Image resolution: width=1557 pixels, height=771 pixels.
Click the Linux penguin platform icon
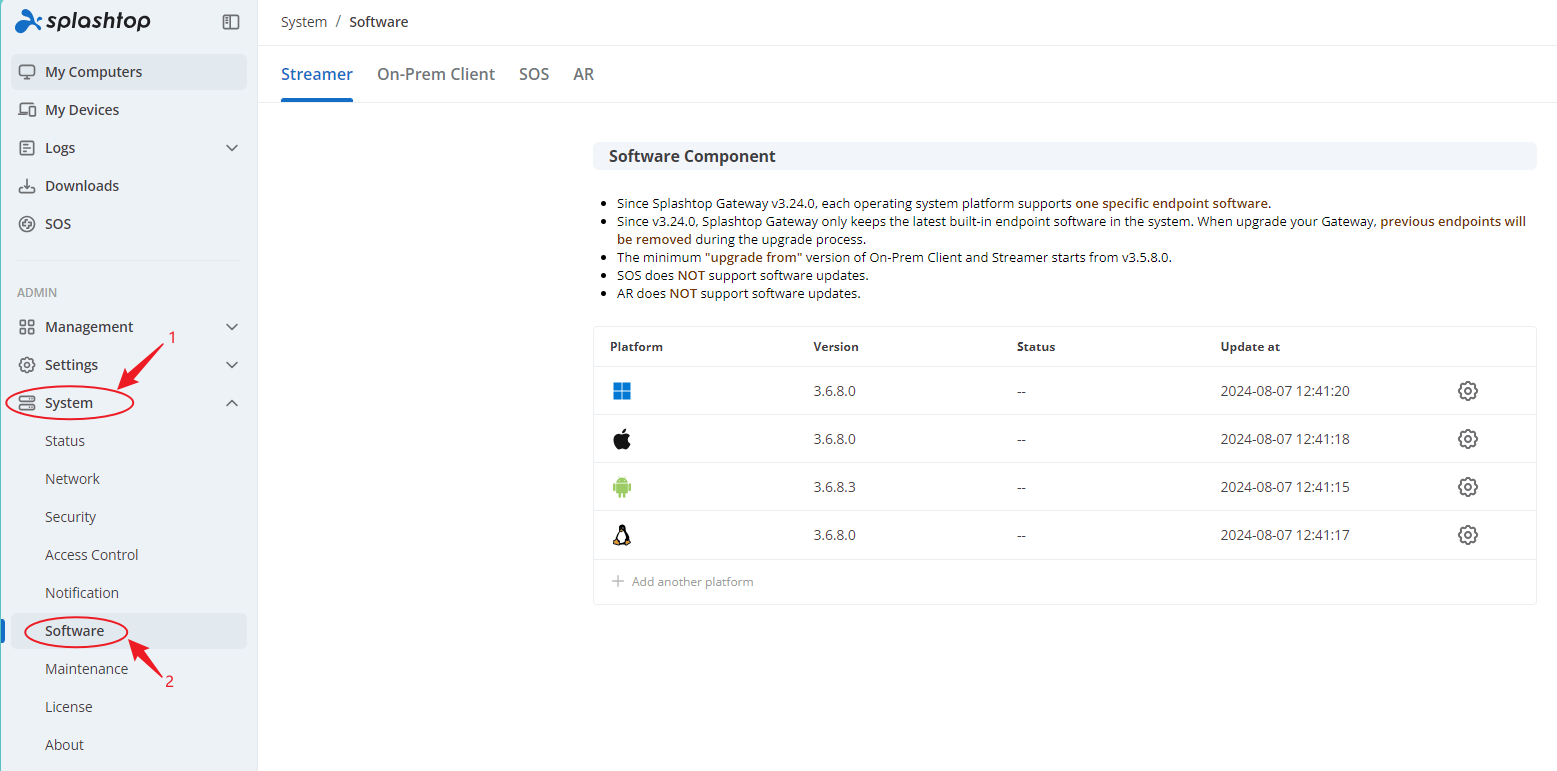(622, 535)
